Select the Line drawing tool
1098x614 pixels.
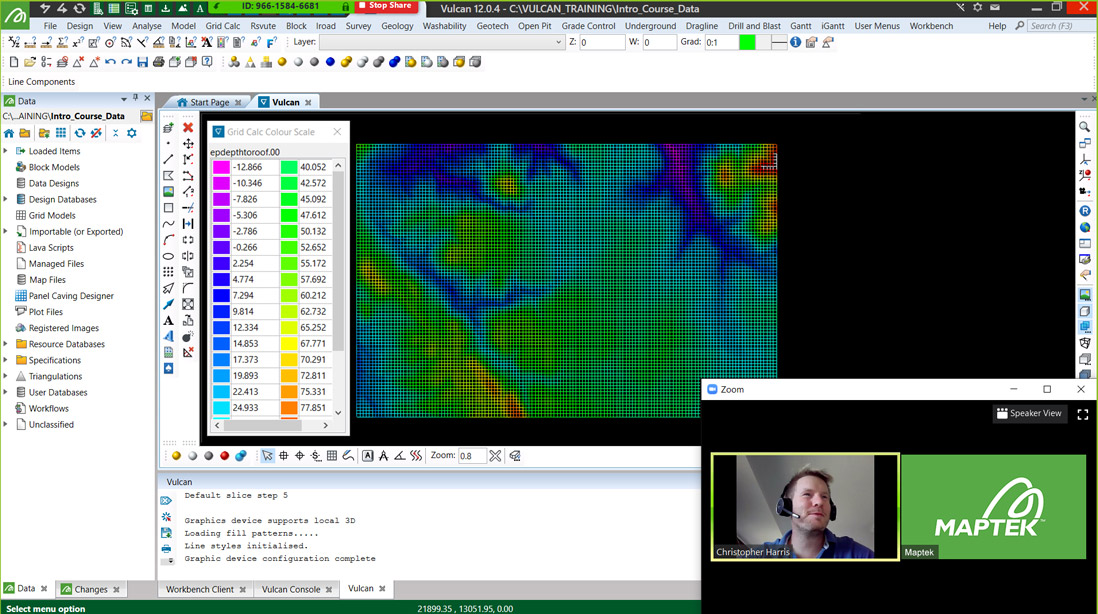point(168,160)
